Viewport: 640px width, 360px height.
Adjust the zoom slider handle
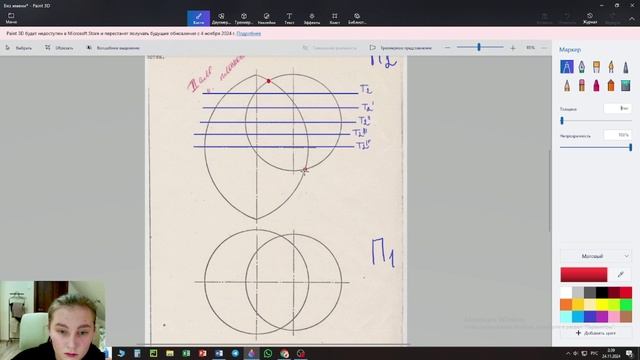pyautogui.click(x=479, y=47)
